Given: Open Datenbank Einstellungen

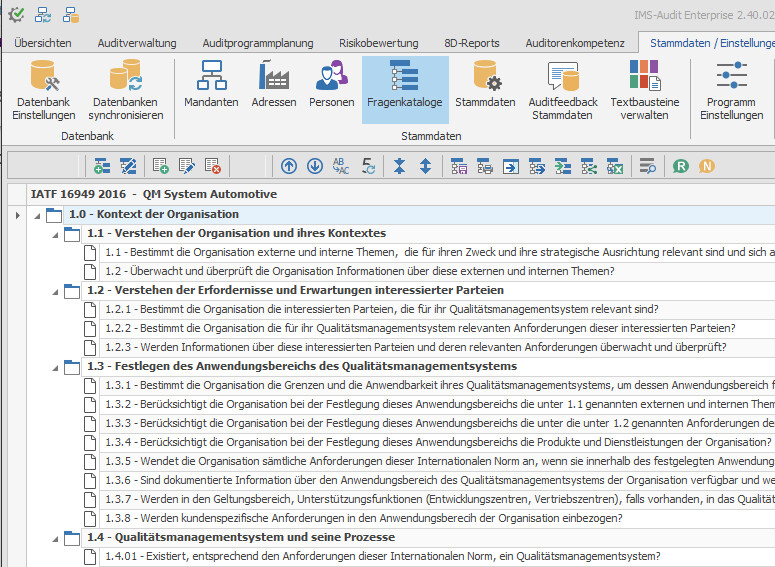Looking at the screenshot, I should (43, 90).
